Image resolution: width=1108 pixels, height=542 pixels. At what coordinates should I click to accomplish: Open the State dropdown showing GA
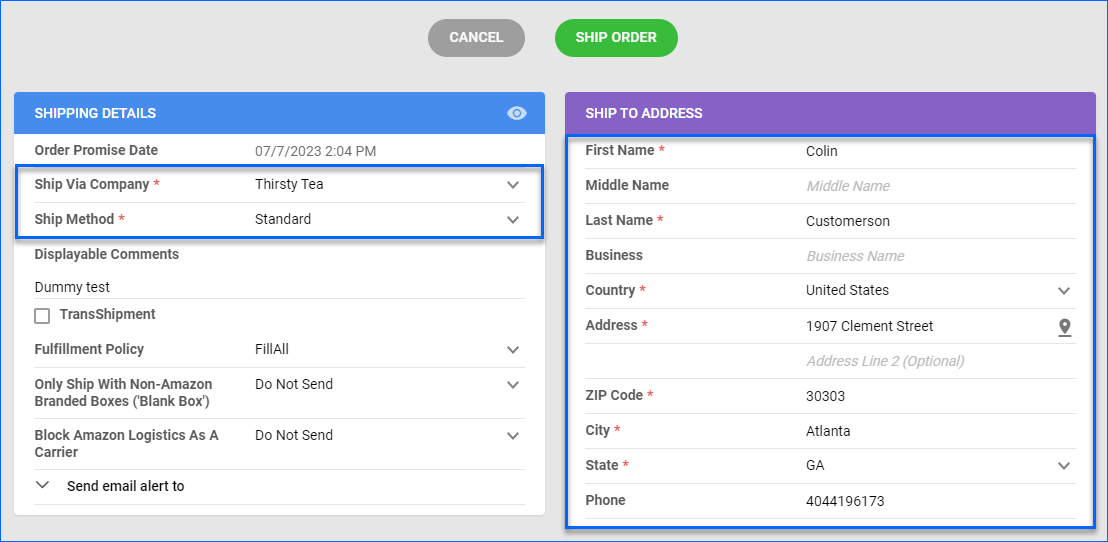tap(941, 466)
